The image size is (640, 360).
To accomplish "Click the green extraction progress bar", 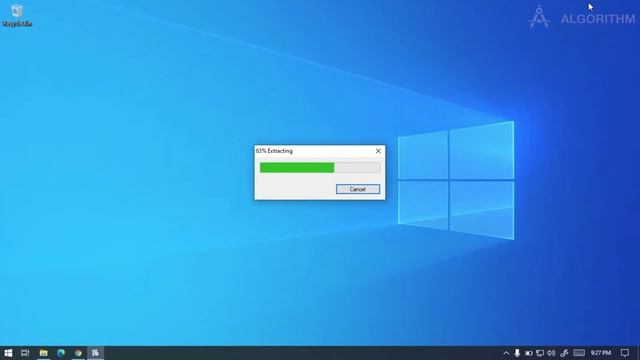I will pyautogui.click(x=320, y=167).
